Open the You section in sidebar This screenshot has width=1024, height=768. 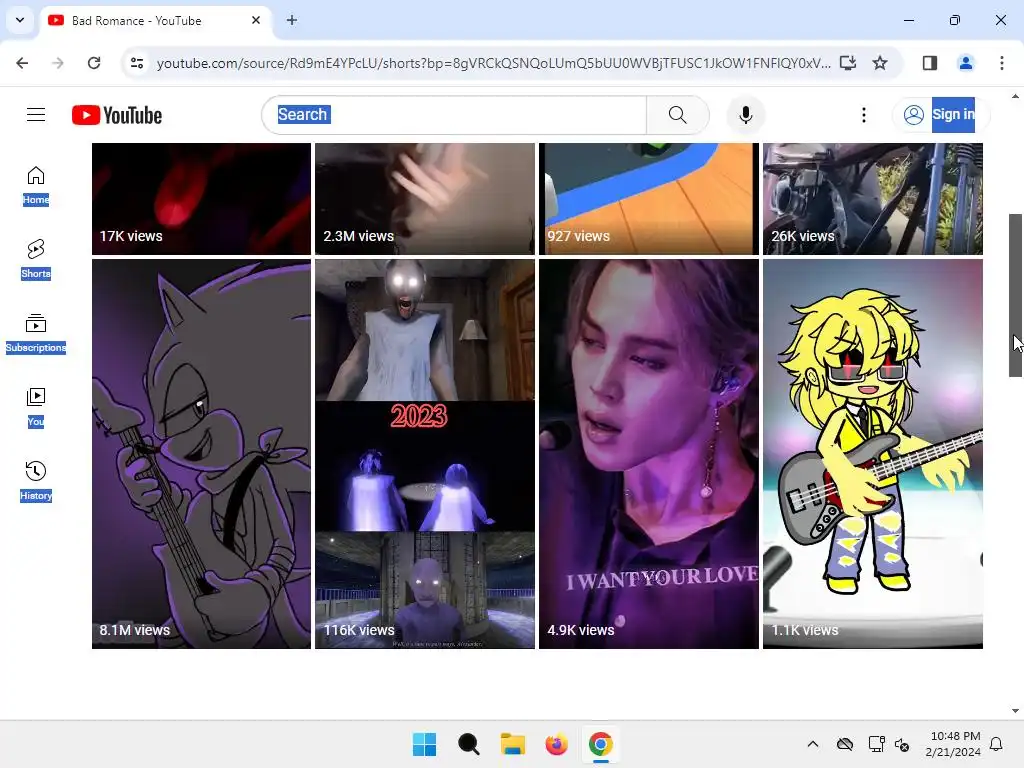(x=36, y=408)
